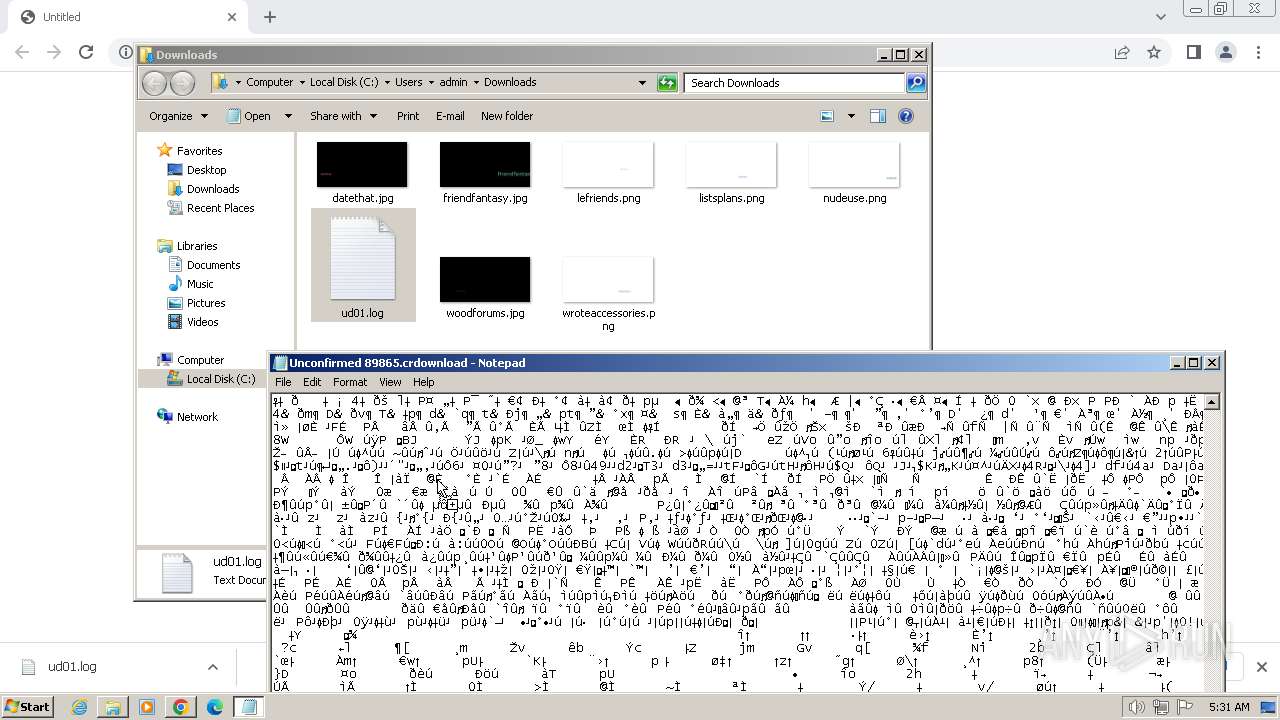Open the Chrome side panel icon
Screen dimensions: 1280x720
coord(1193,52)
